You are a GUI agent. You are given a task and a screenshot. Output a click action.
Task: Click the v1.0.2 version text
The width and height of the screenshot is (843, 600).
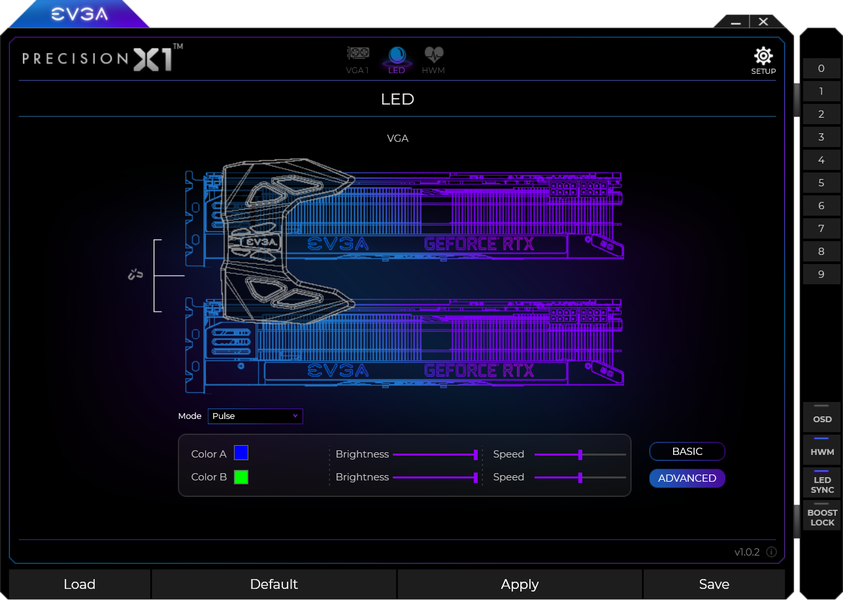pos(747,552)
